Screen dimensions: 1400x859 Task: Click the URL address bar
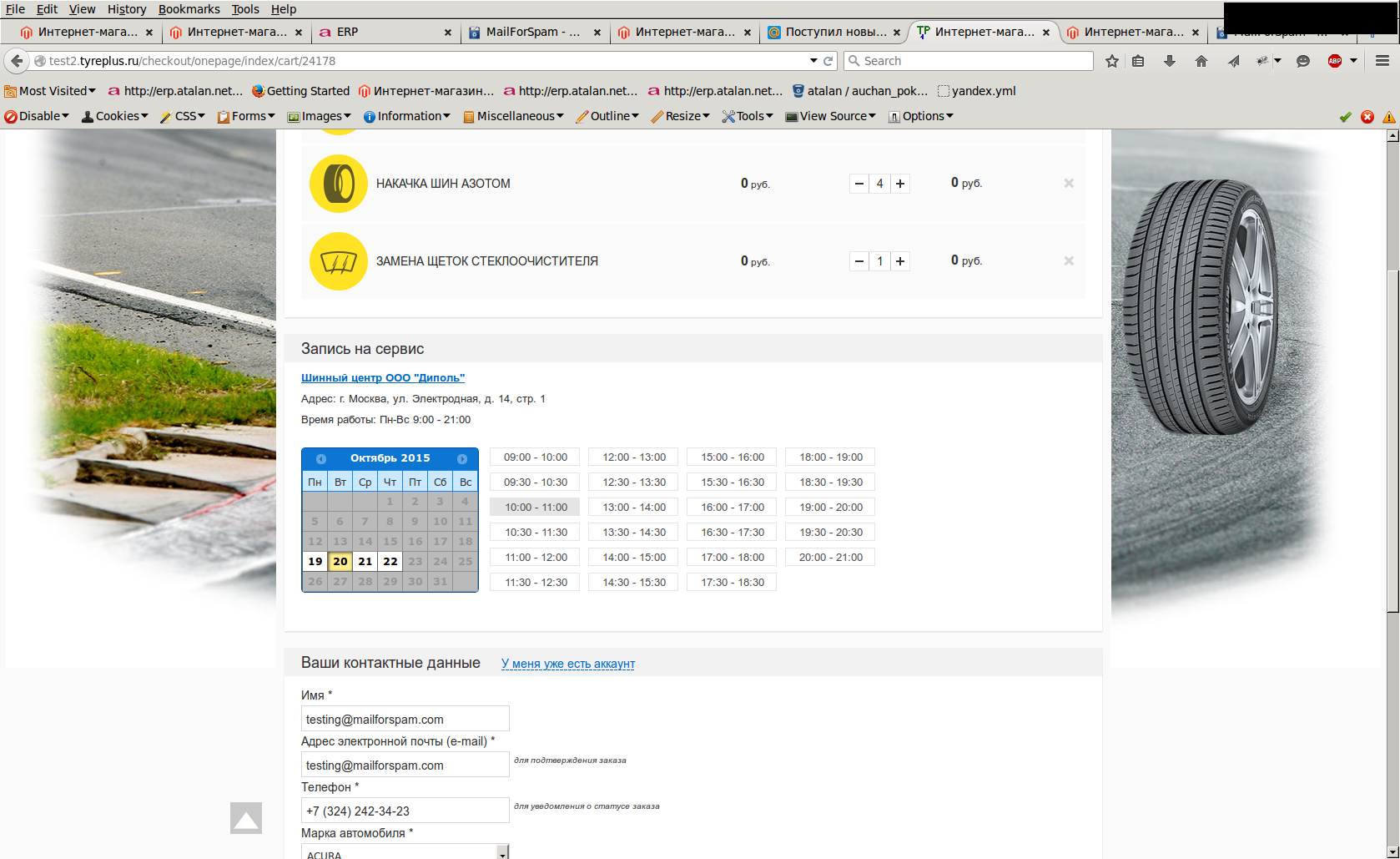(426, 61)
